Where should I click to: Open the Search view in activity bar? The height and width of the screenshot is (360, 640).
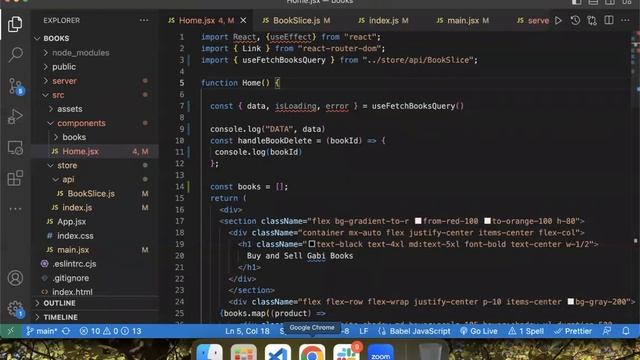15,54
